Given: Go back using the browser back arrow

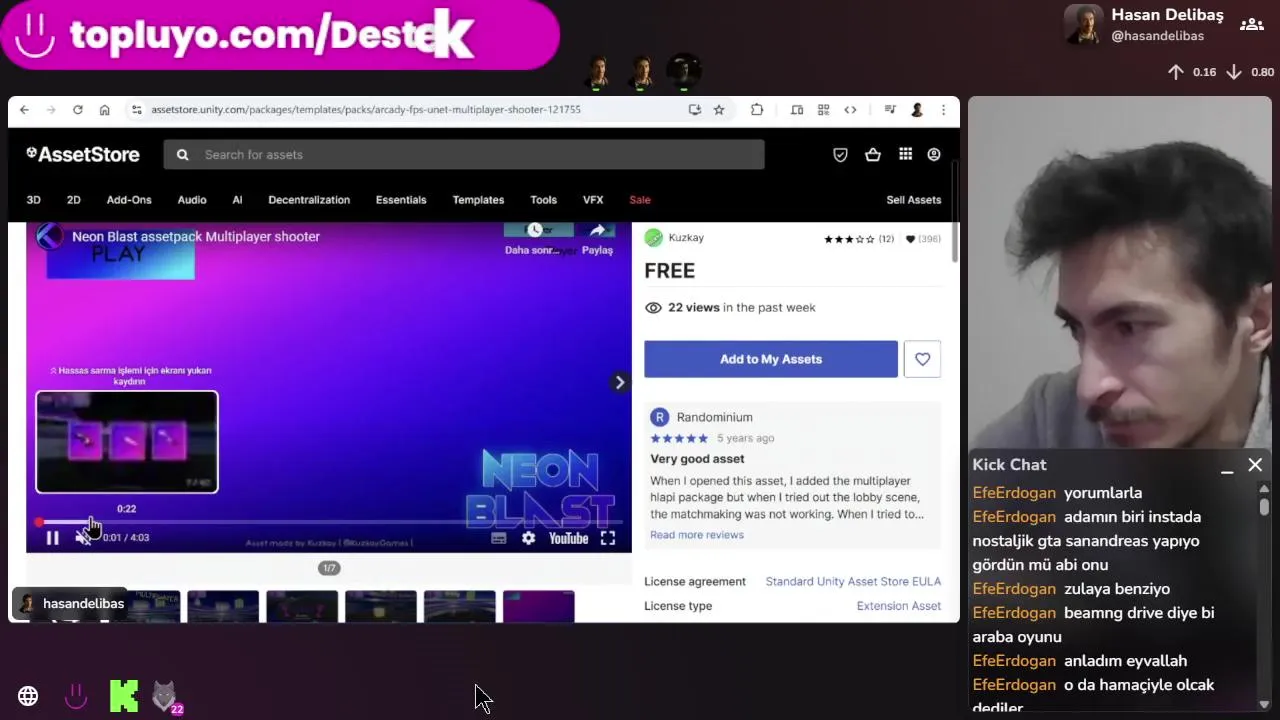Looking at the screenshot, I should point(24,110).
